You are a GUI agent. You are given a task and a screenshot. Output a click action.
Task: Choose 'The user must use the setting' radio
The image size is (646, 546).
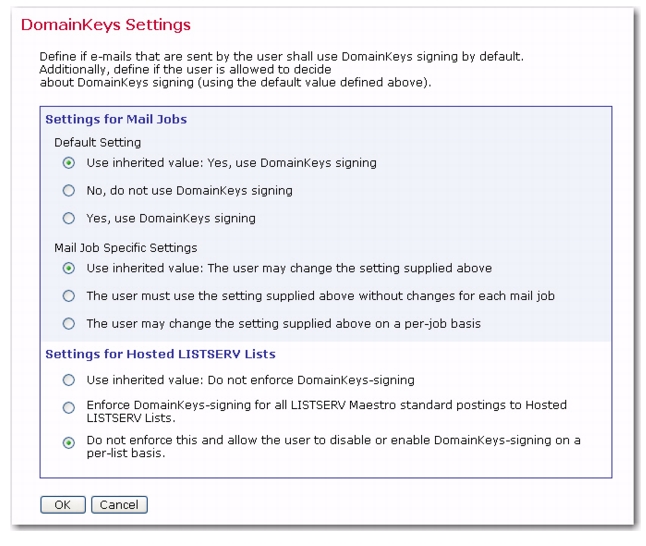click(69, 296)
